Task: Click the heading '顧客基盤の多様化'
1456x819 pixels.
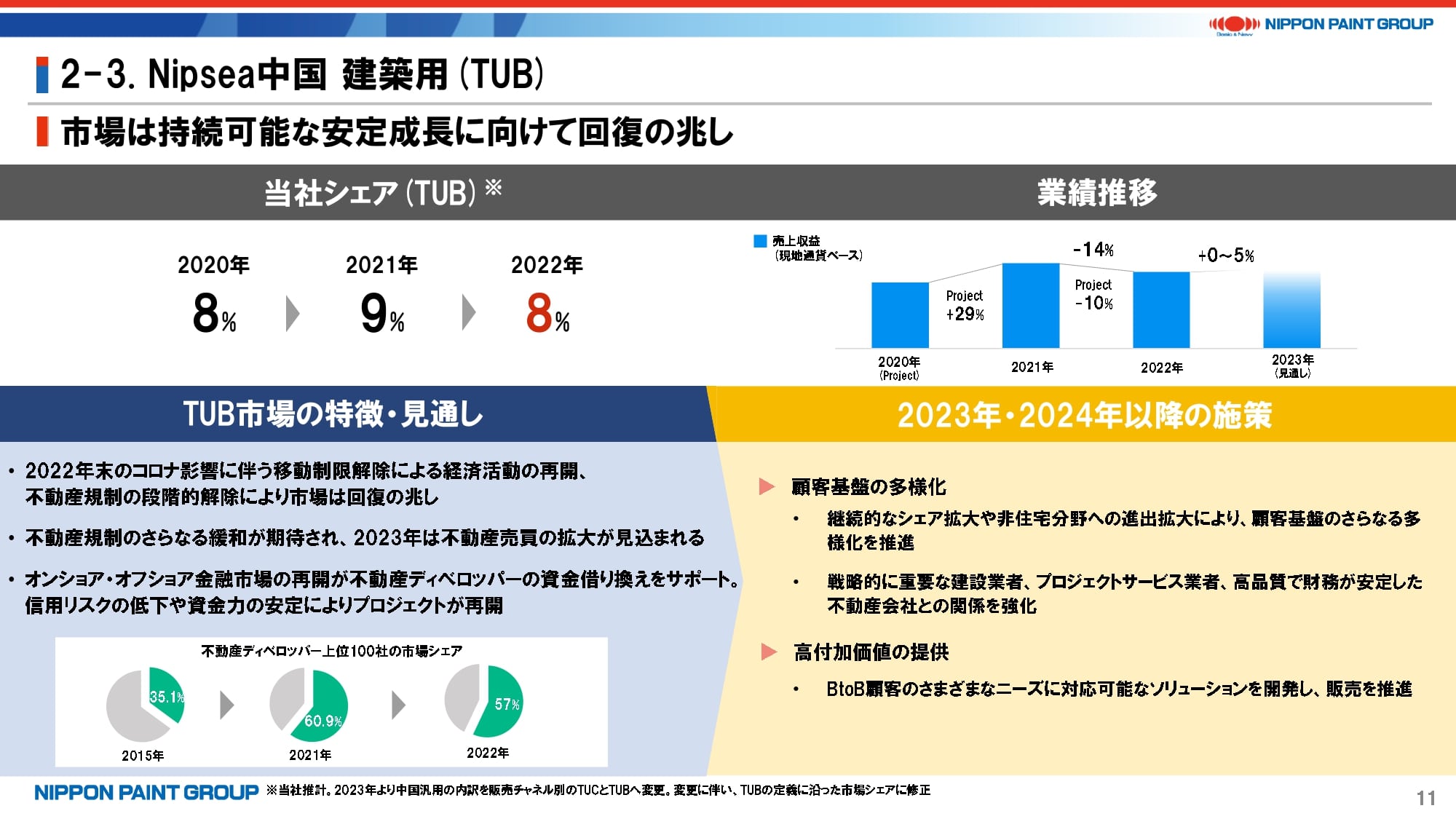Action: 869,487
